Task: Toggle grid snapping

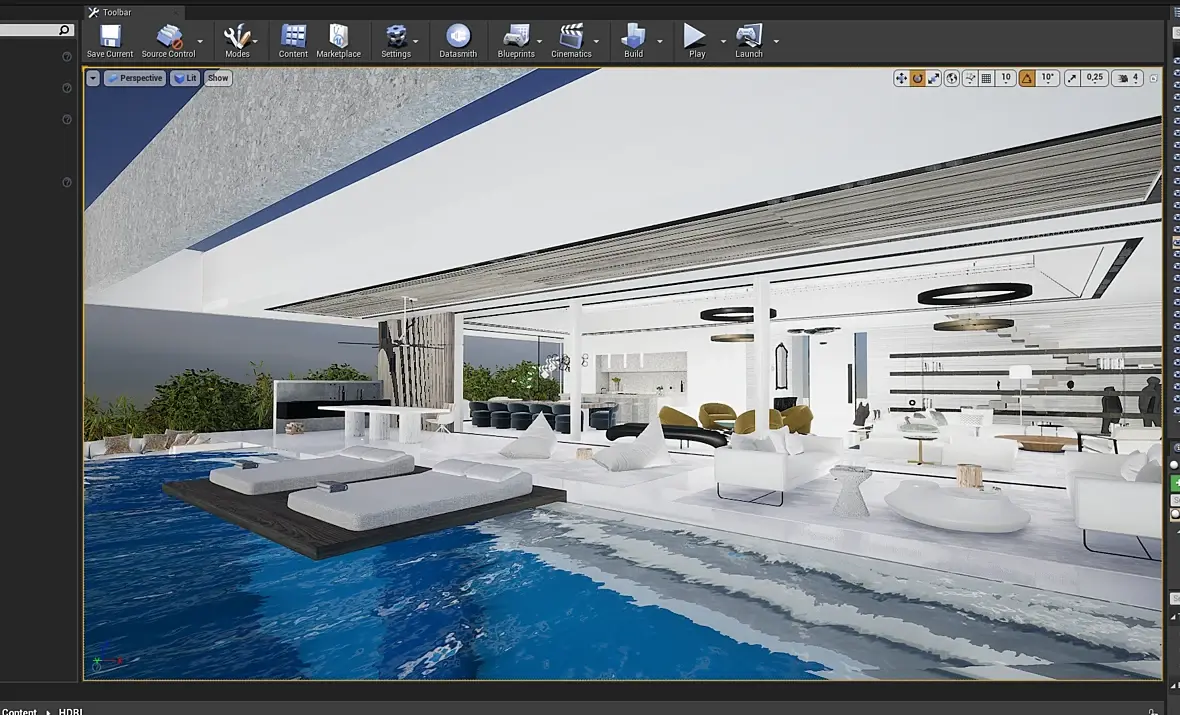Action: pyautogui.click(x=987, y=78)
